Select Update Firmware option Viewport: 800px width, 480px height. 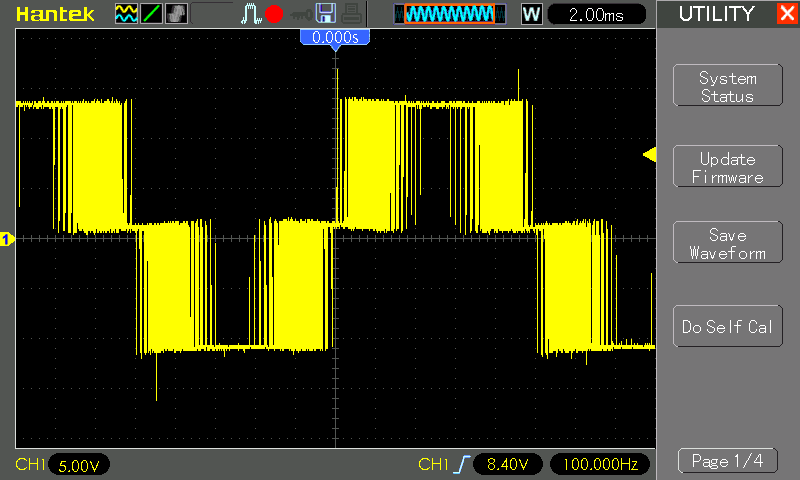click(727, 168)
